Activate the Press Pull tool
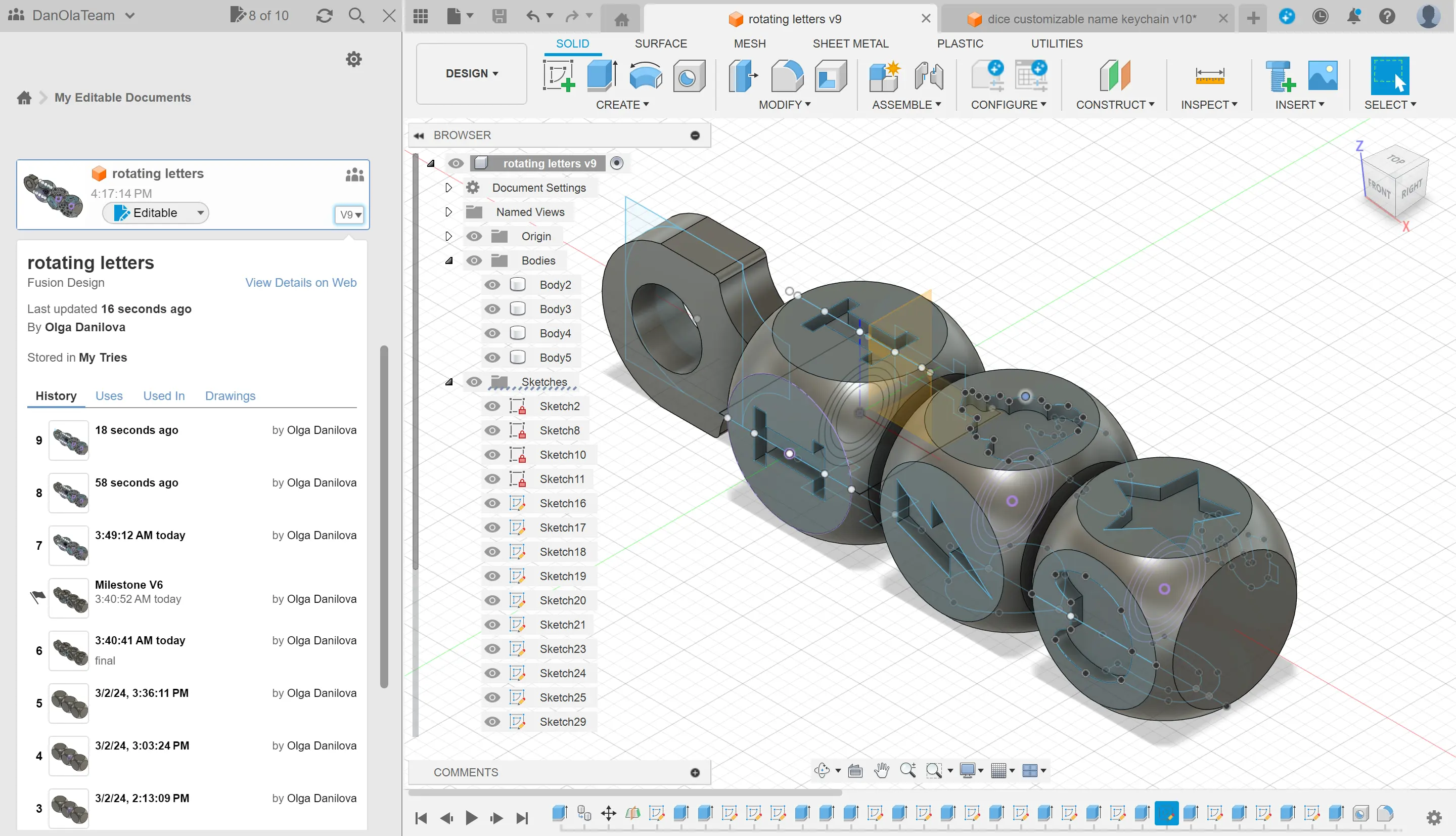Image resolution: width=1456 pixels, height=836 pixels. pyautogui.click(x=743, y=76)
